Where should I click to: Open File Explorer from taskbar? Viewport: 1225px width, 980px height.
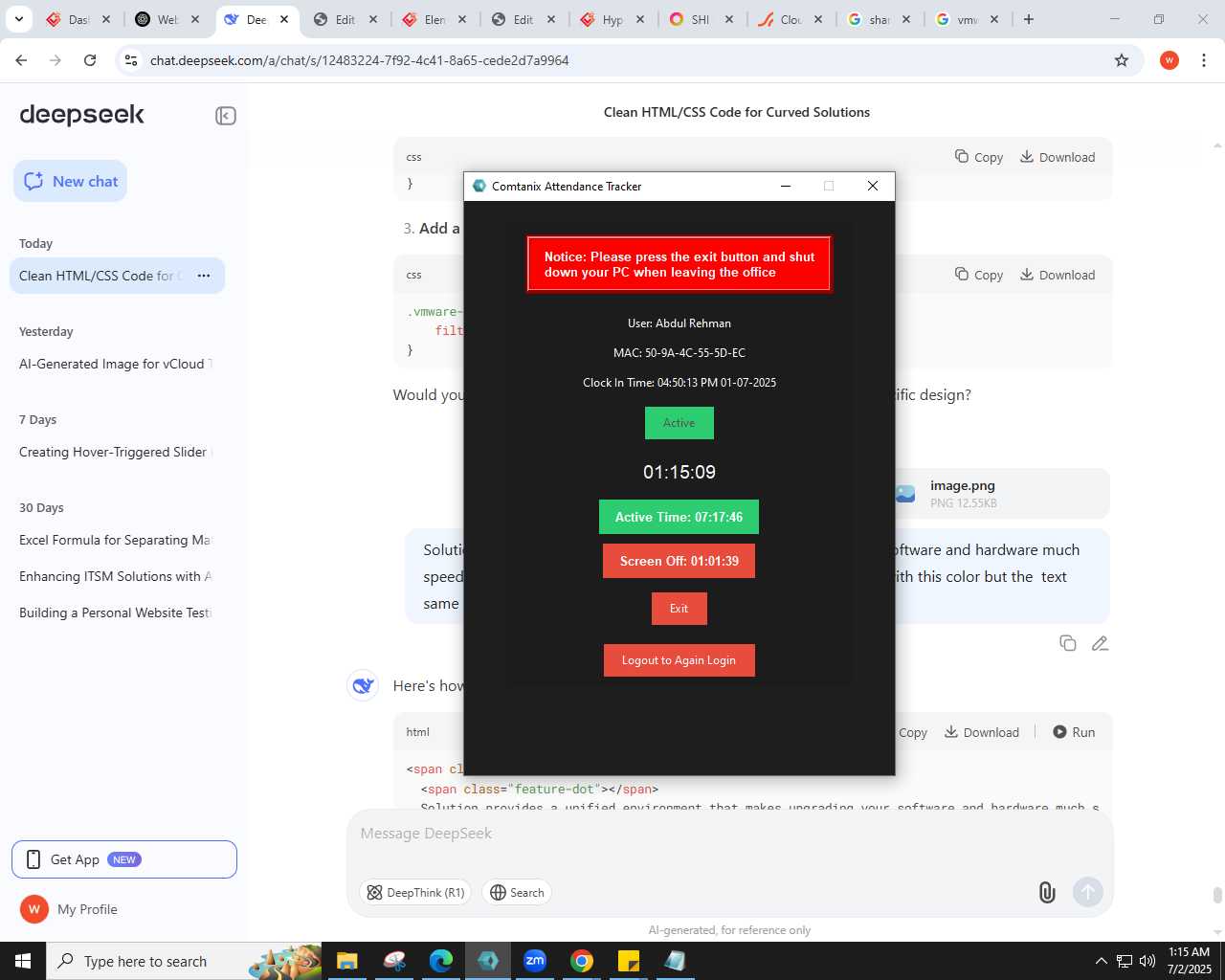coord(346,961)
